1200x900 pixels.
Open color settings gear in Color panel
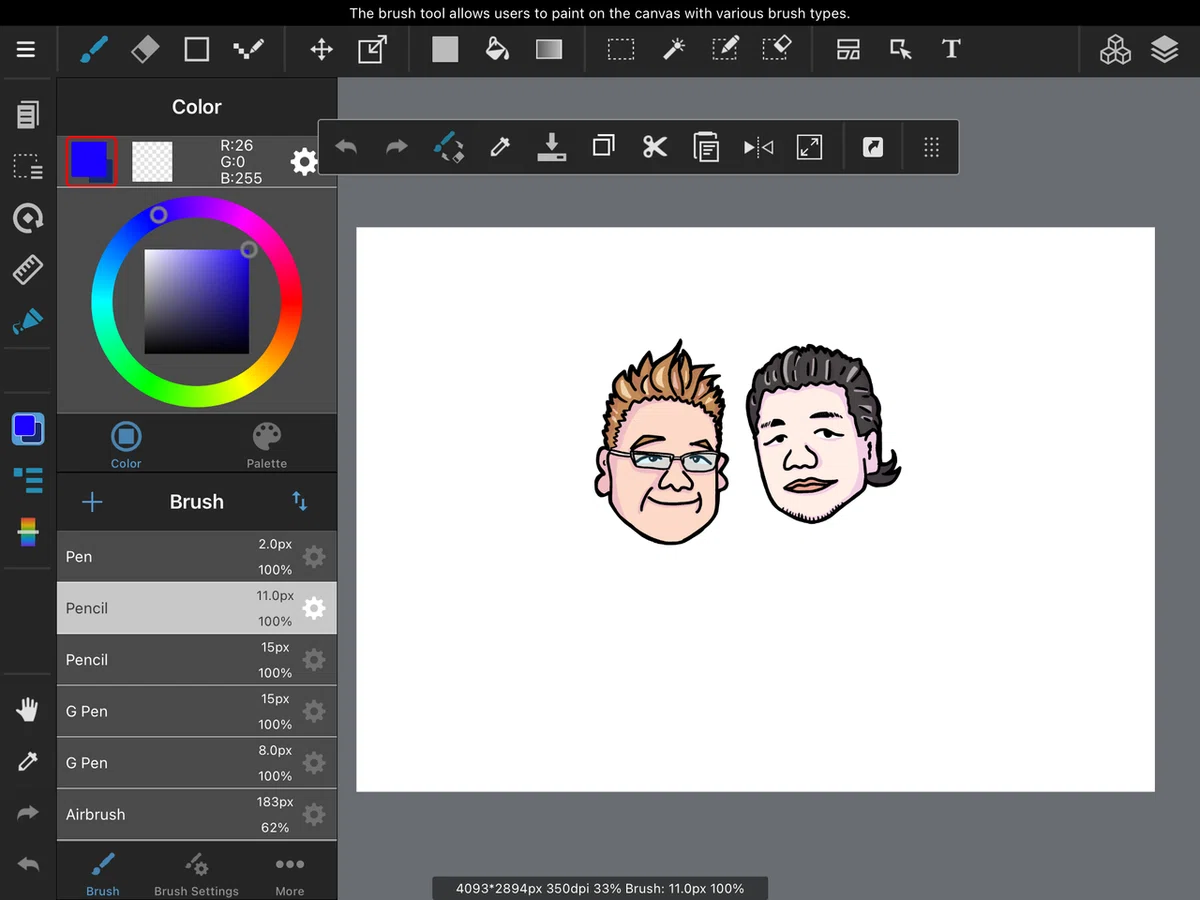(x=304, y=162)
